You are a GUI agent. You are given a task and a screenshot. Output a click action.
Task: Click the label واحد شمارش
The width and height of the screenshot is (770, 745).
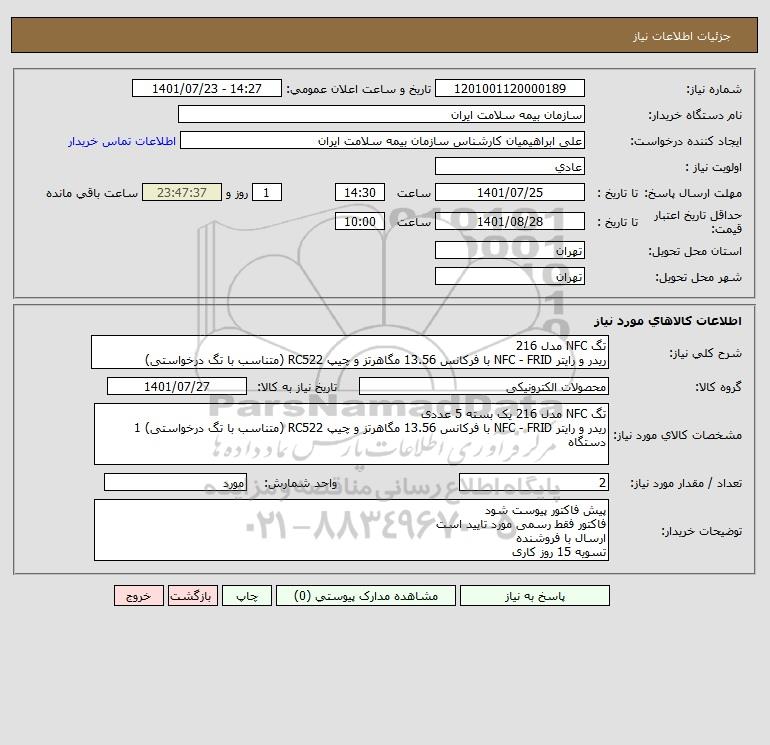[301, 483]
